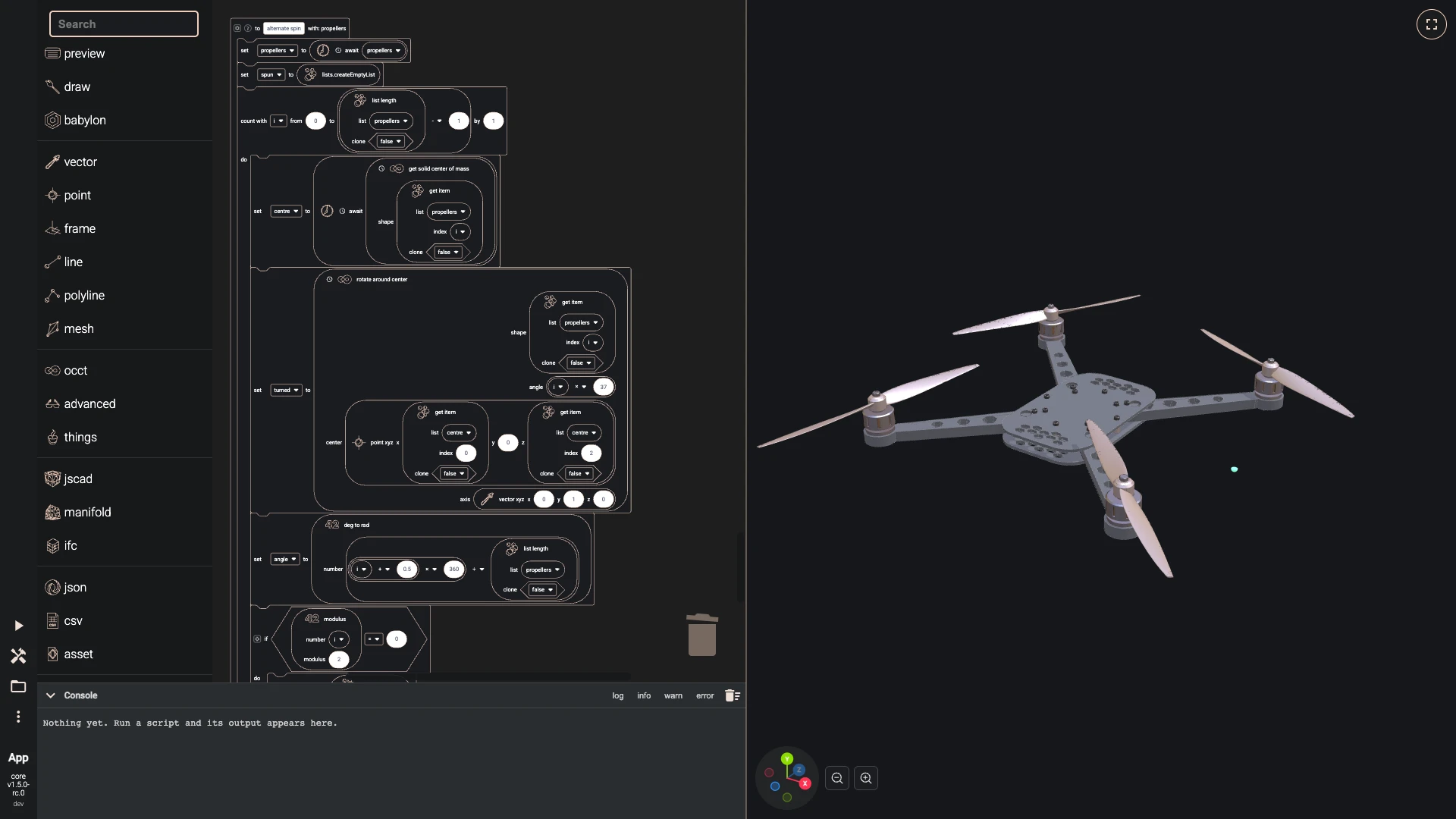Toggle clone false in list length block
Viewport: 1456px width, 819px height.
pyautogui.click(x=391, y=141)
